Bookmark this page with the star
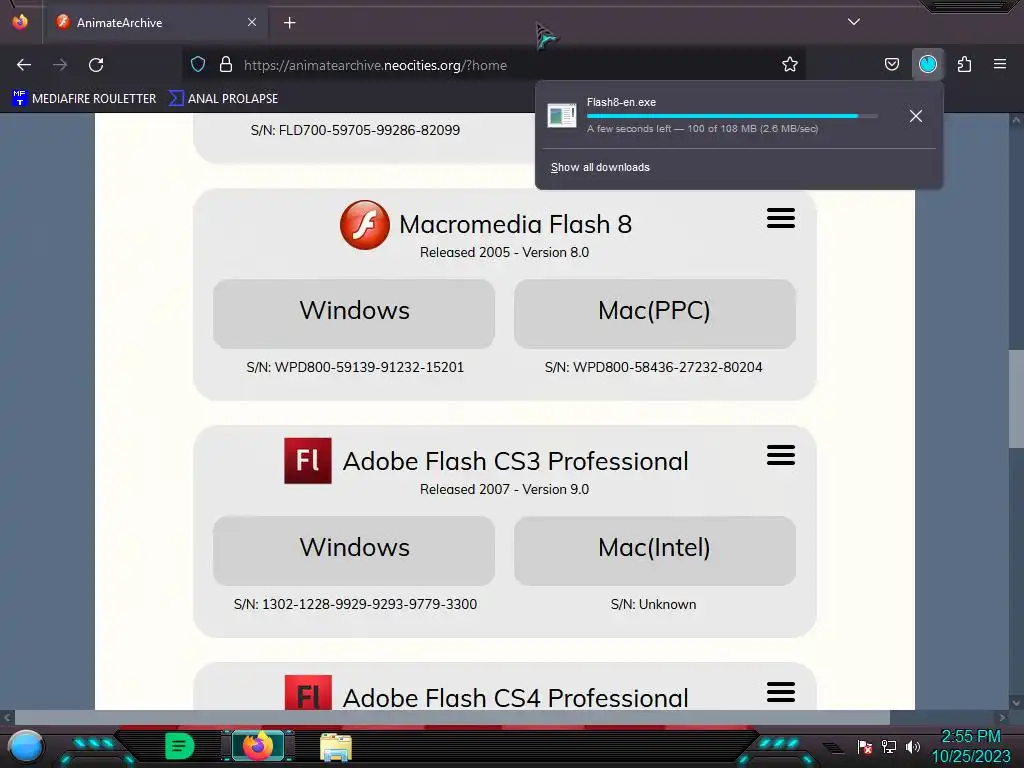The width and height of the screenshot is (1024, 768). [790, 65]
